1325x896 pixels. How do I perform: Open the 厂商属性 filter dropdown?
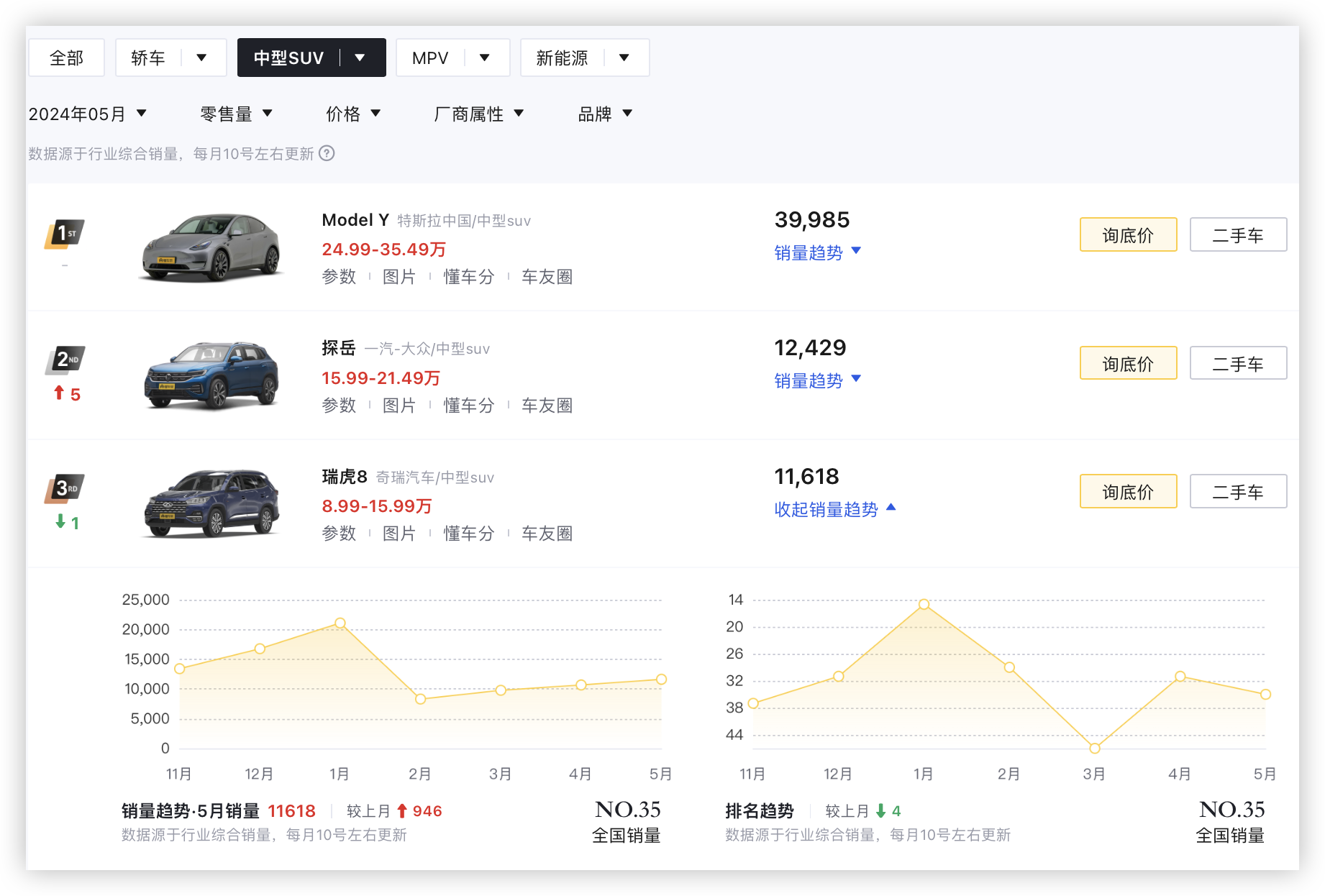[478, 114]
